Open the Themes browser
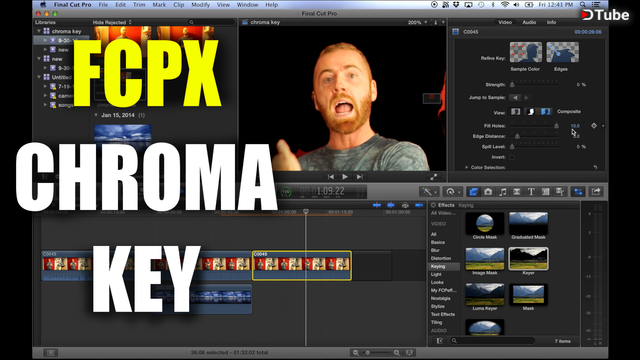This screenshot has width=640, height=360. tap(560, 191)
